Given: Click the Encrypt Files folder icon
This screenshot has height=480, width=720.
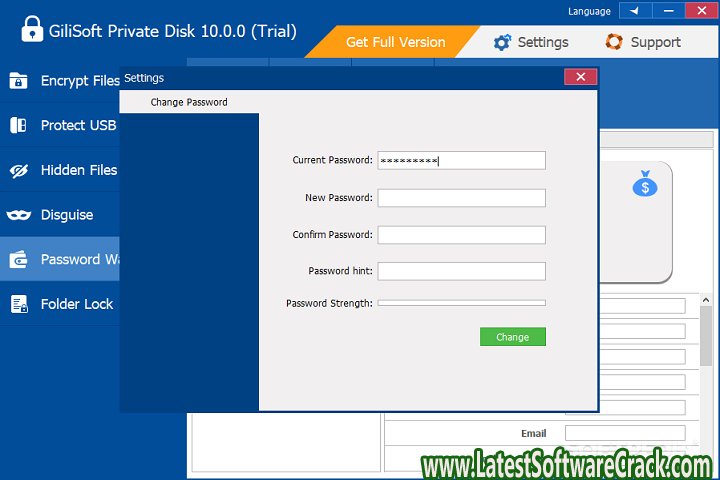Looking at the screenshot, I should [x=18, y=81].
